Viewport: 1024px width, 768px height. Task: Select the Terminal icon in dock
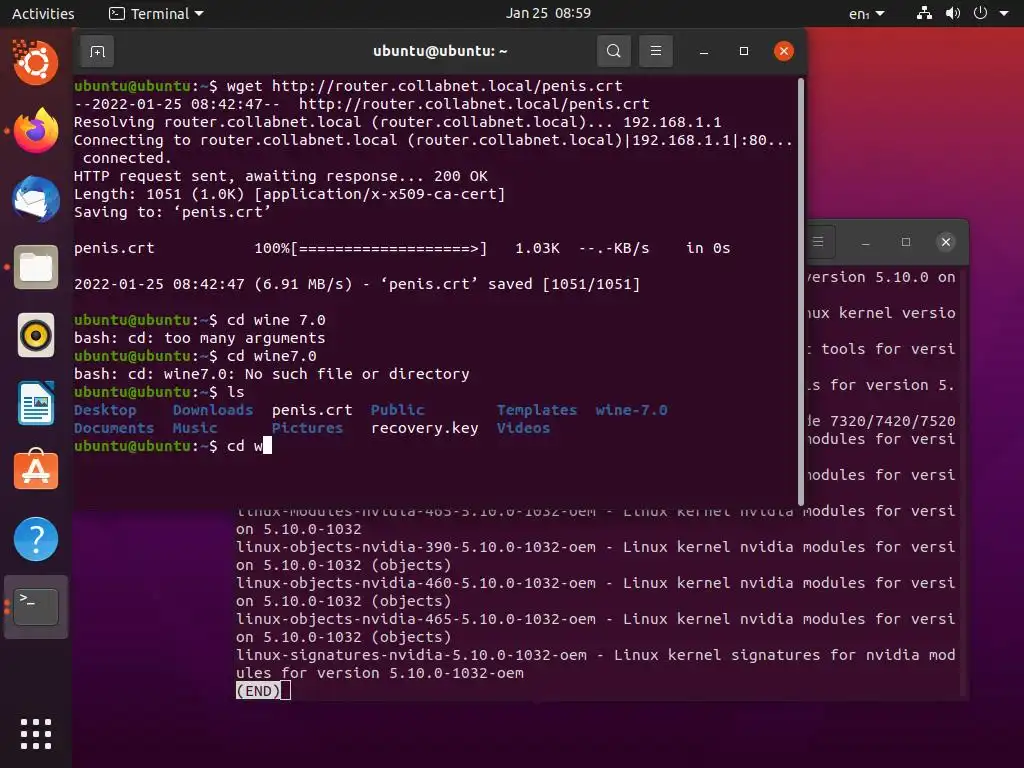point(36,607)
